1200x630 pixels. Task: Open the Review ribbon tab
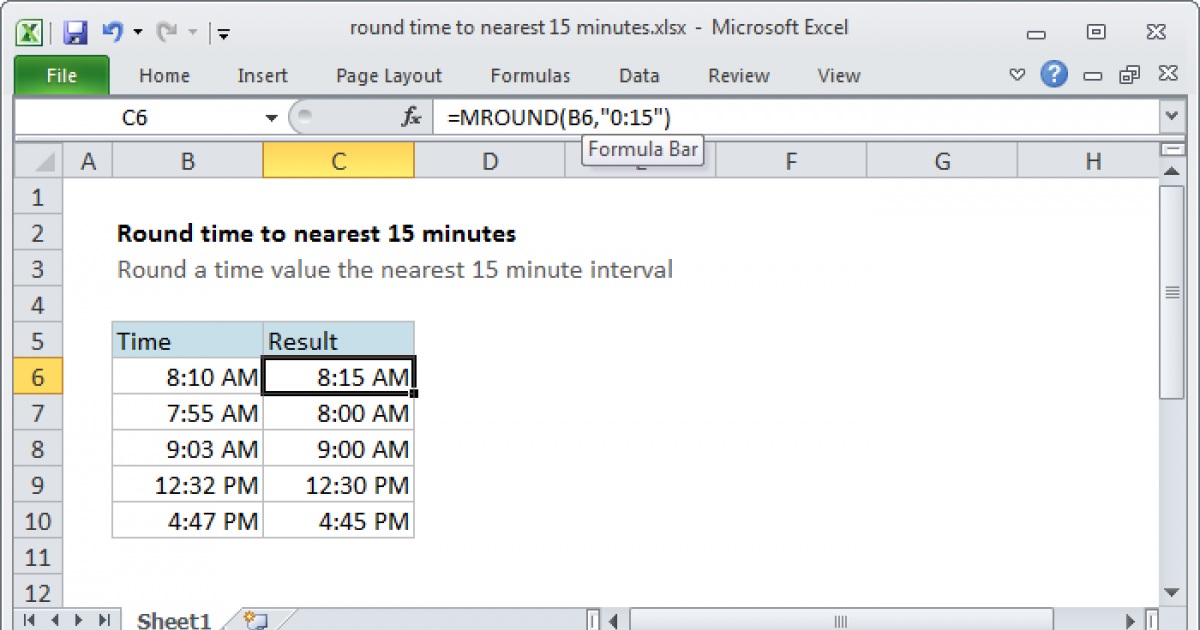[x=738, y=76]
